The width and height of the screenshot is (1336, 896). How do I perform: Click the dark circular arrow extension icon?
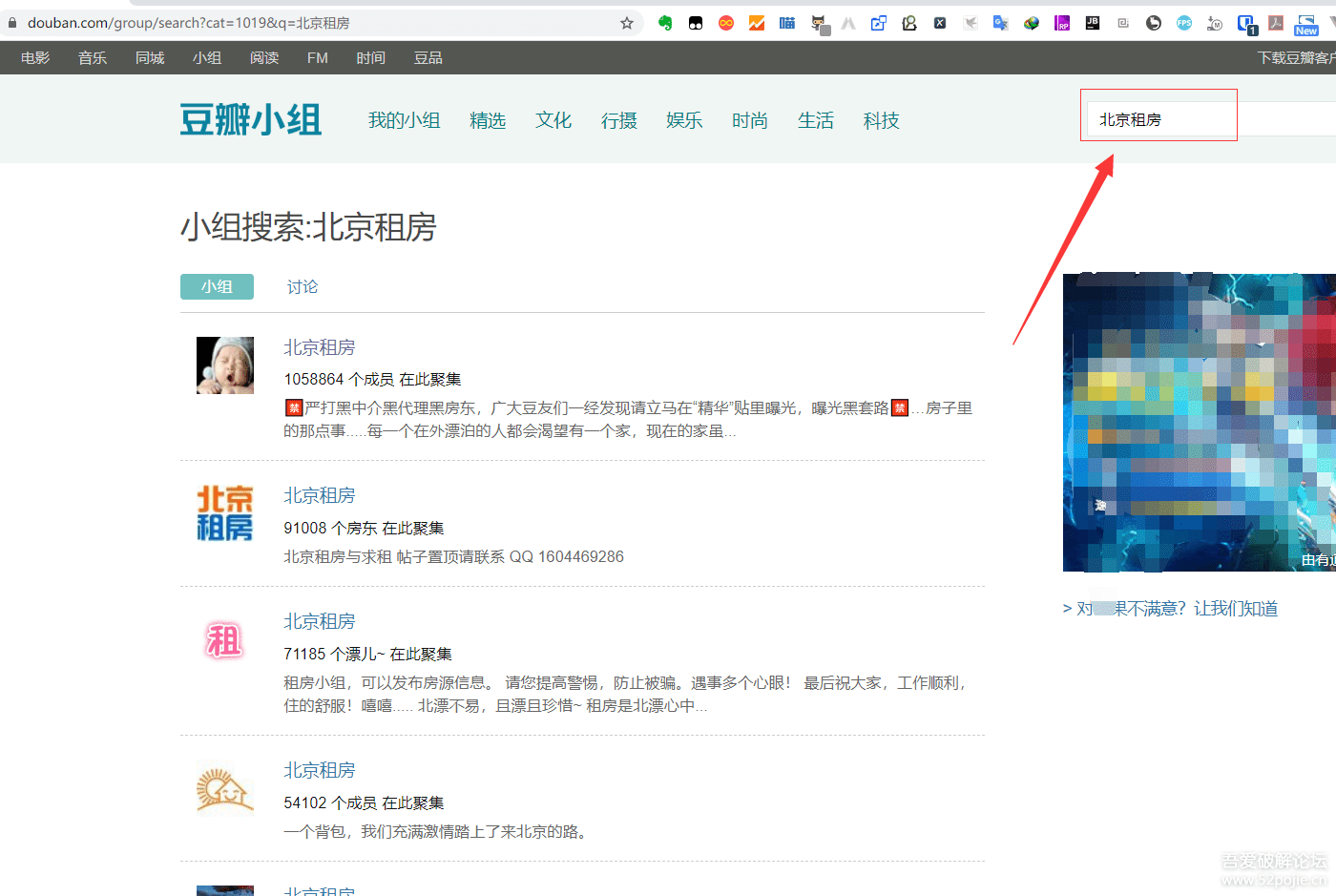1154,23
